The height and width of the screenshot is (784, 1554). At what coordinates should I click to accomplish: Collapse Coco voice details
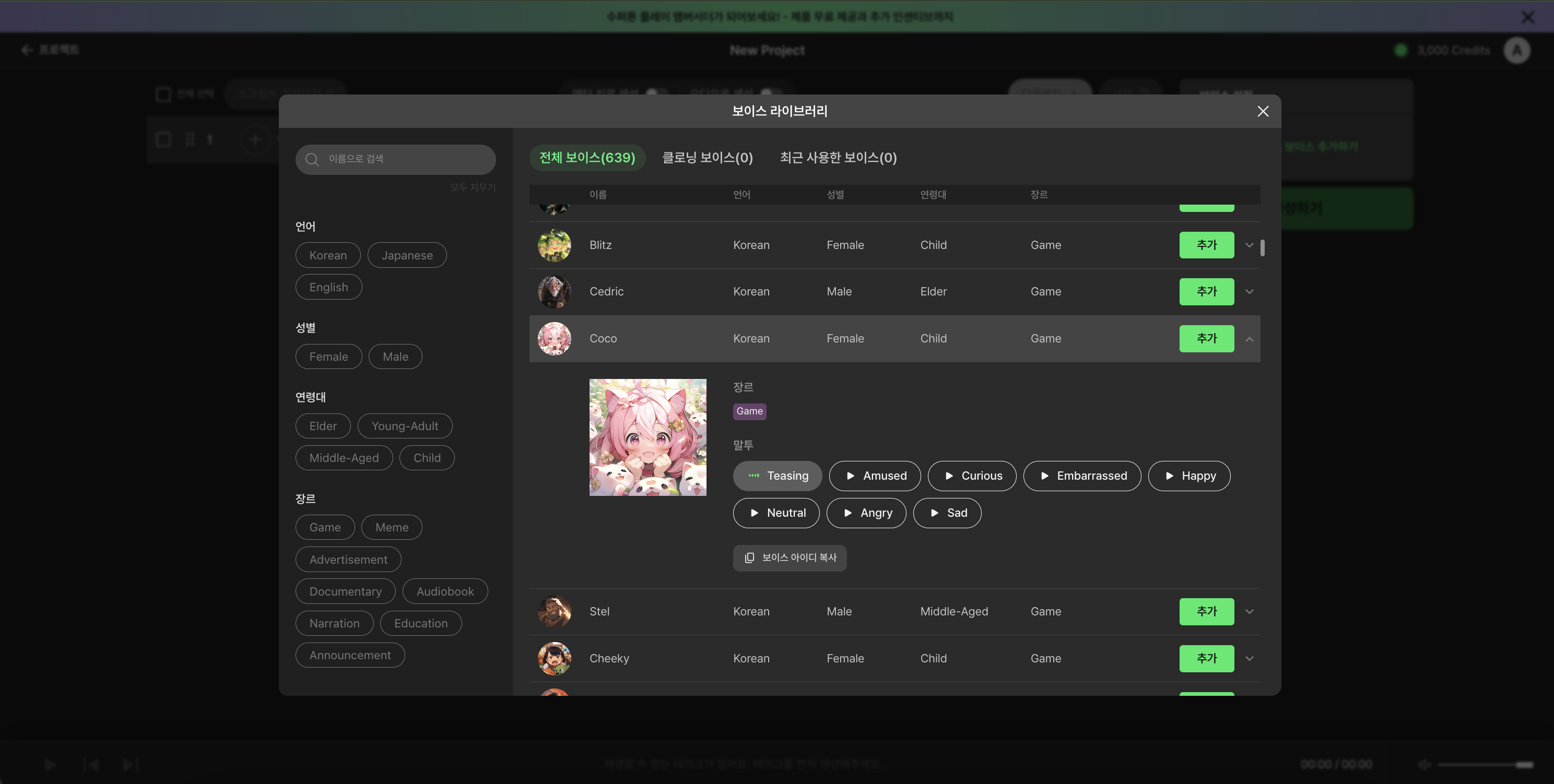click(1250, 339)
